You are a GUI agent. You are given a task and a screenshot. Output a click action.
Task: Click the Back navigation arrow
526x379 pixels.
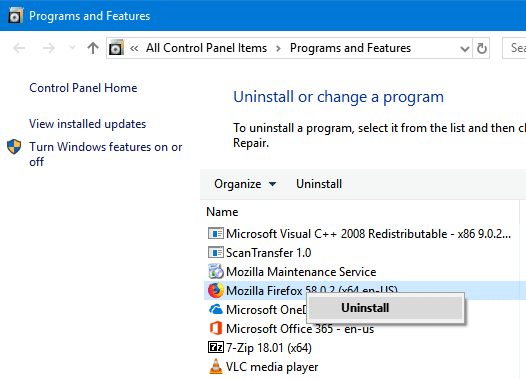tap(19, 48)
